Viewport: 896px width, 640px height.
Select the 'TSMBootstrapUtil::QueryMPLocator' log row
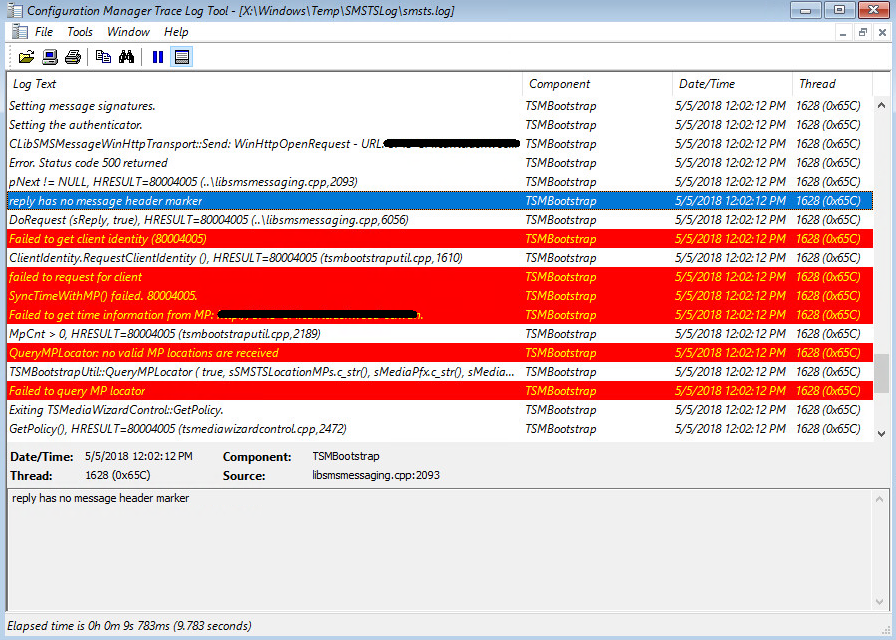pyautogui.click(x=440, y=372)
